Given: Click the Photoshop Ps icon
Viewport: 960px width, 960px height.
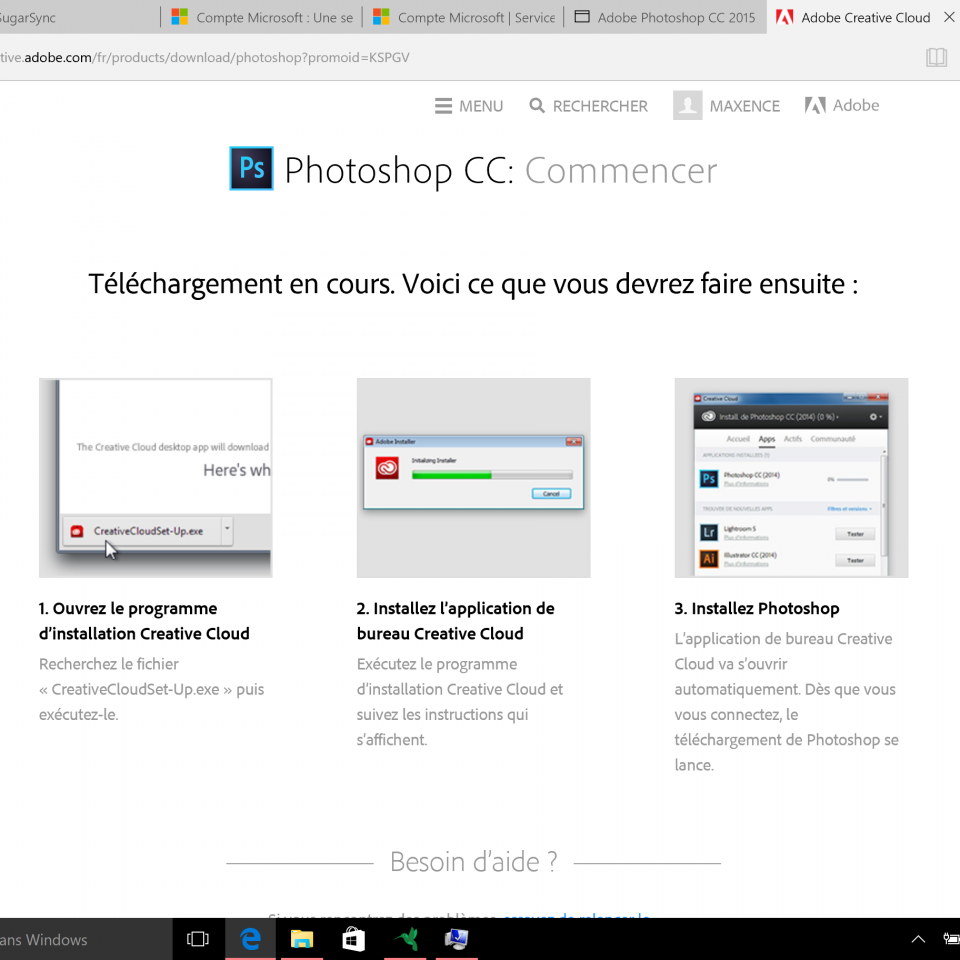Looking at the screenshot, I should (x=251, y=168).
